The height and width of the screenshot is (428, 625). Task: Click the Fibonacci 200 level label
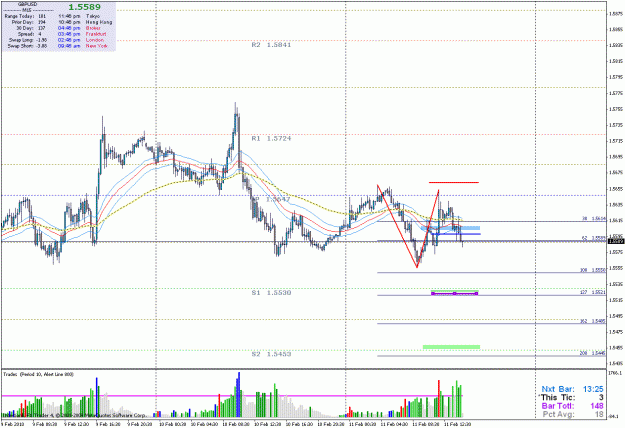(593, 353)
